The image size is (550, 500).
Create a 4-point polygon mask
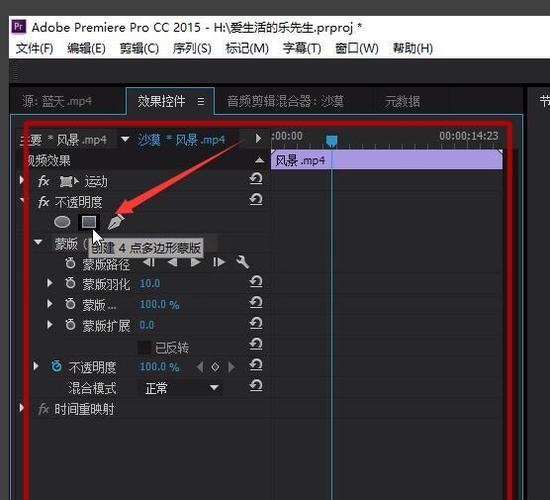coord(89,222)
